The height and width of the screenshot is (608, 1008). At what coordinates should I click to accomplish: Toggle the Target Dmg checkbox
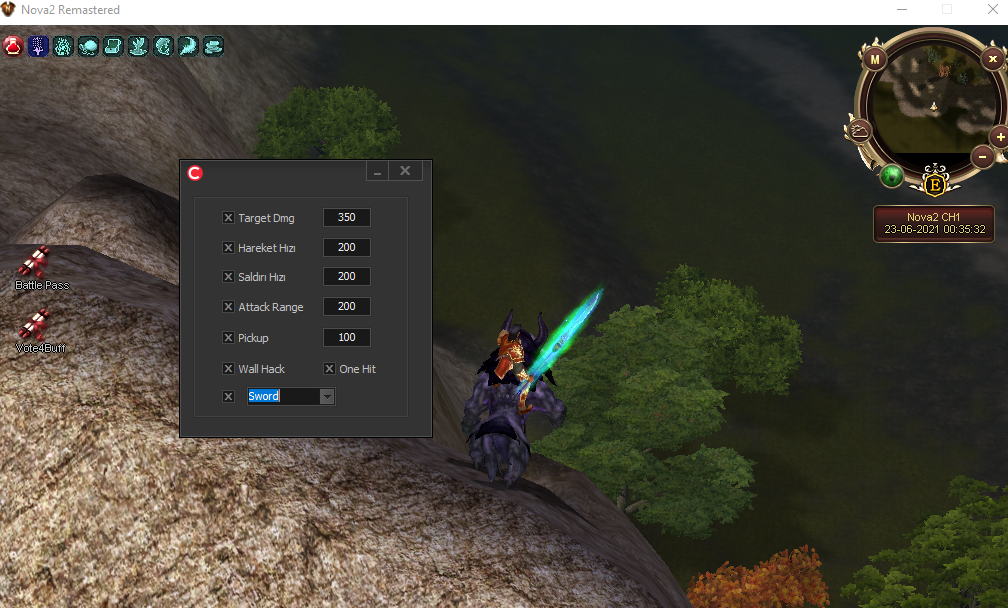[x=228, y=218]
